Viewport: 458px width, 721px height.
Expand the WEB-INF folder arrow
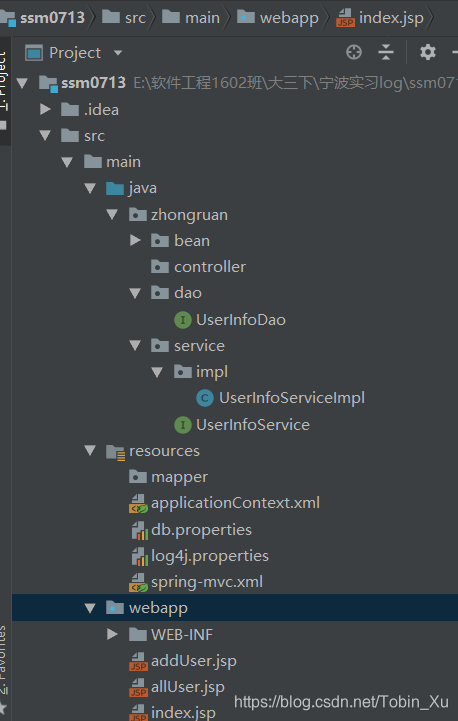112,635
